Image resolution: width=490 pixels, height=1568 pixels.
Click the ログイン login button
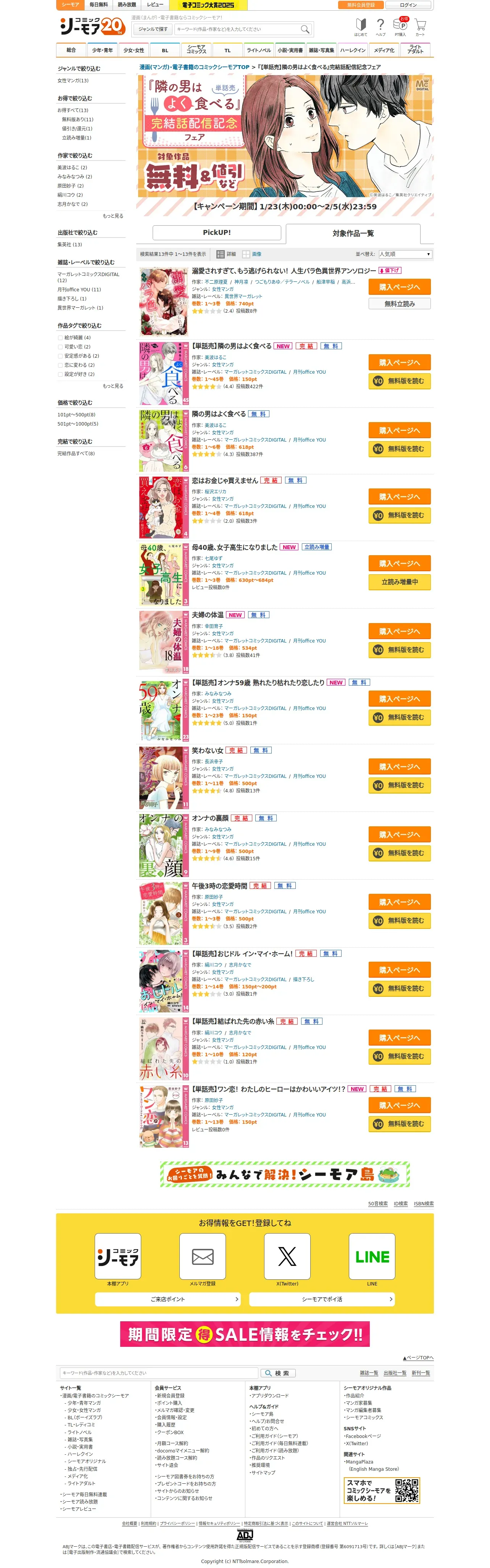tap(408, 5)
